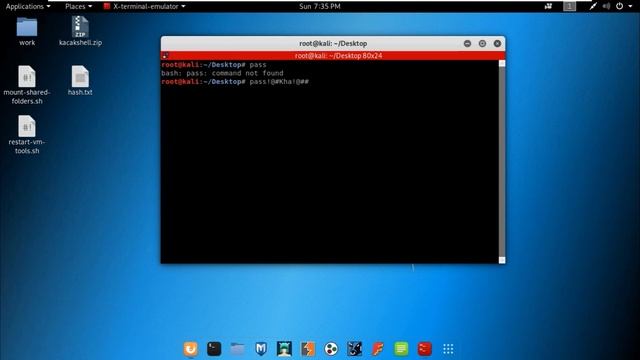Open the Applications menu
640x360 pixels.
click(28, 6)
